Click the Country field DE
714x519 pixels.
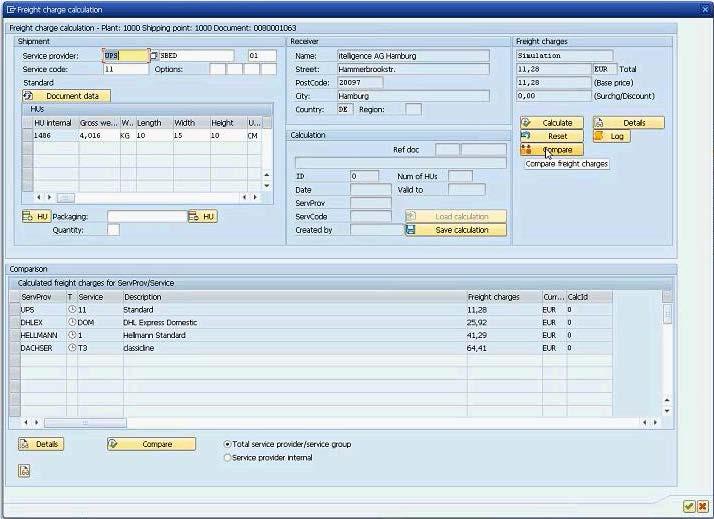click(x=345, y=109)
